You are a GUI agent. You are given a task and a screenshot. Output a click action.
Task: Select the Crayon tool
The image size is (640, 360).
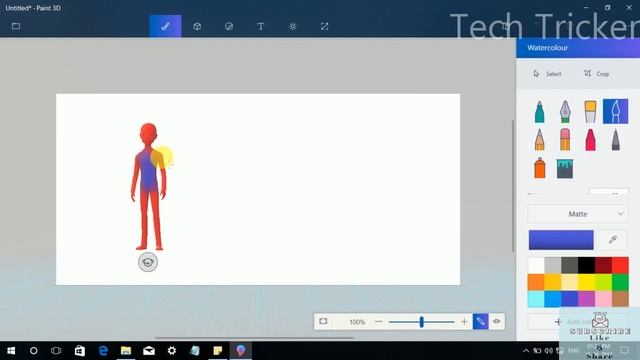click(x=590, y=140)
